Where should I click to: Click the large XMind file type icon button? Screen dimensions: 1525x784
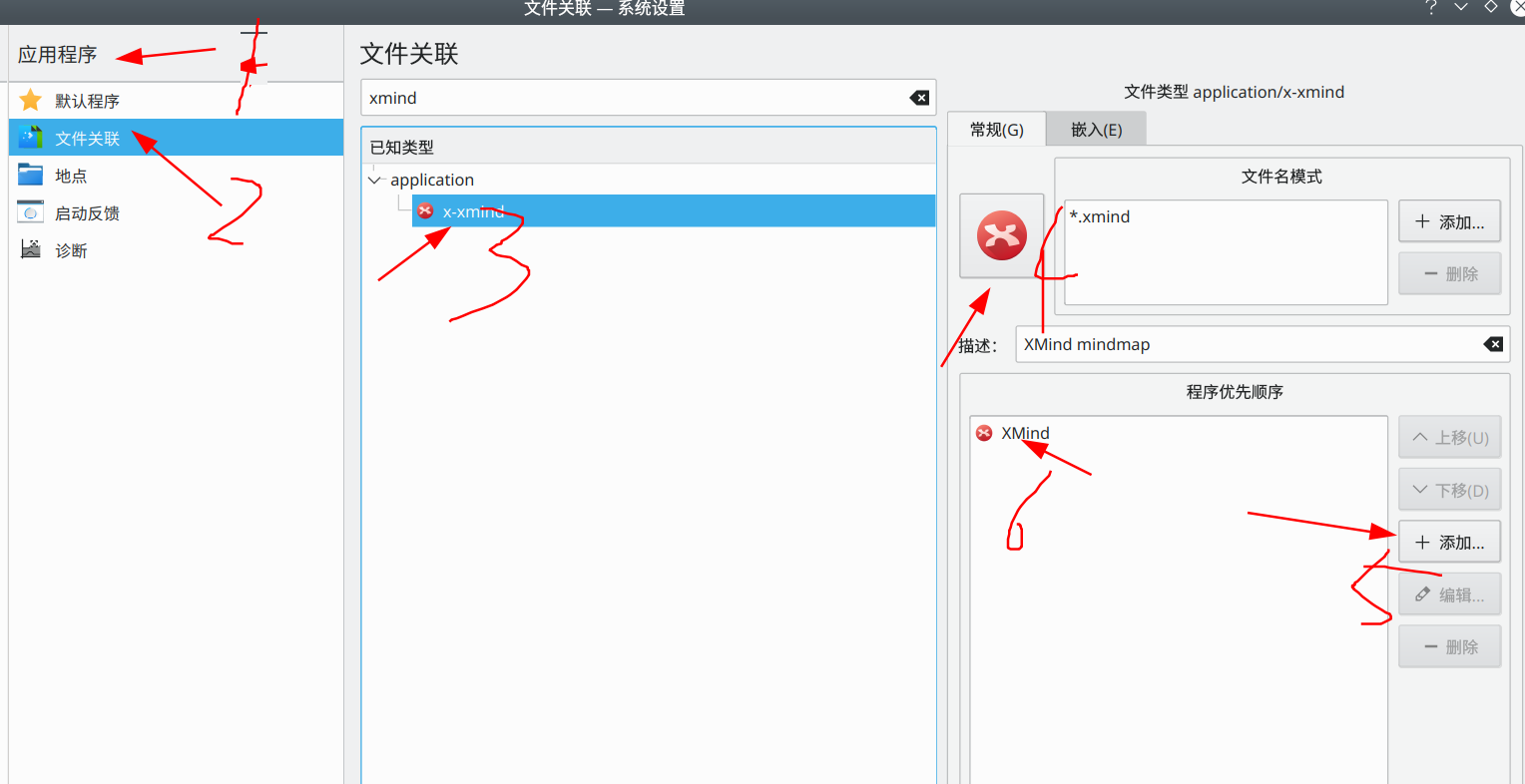pos(1002,235)
